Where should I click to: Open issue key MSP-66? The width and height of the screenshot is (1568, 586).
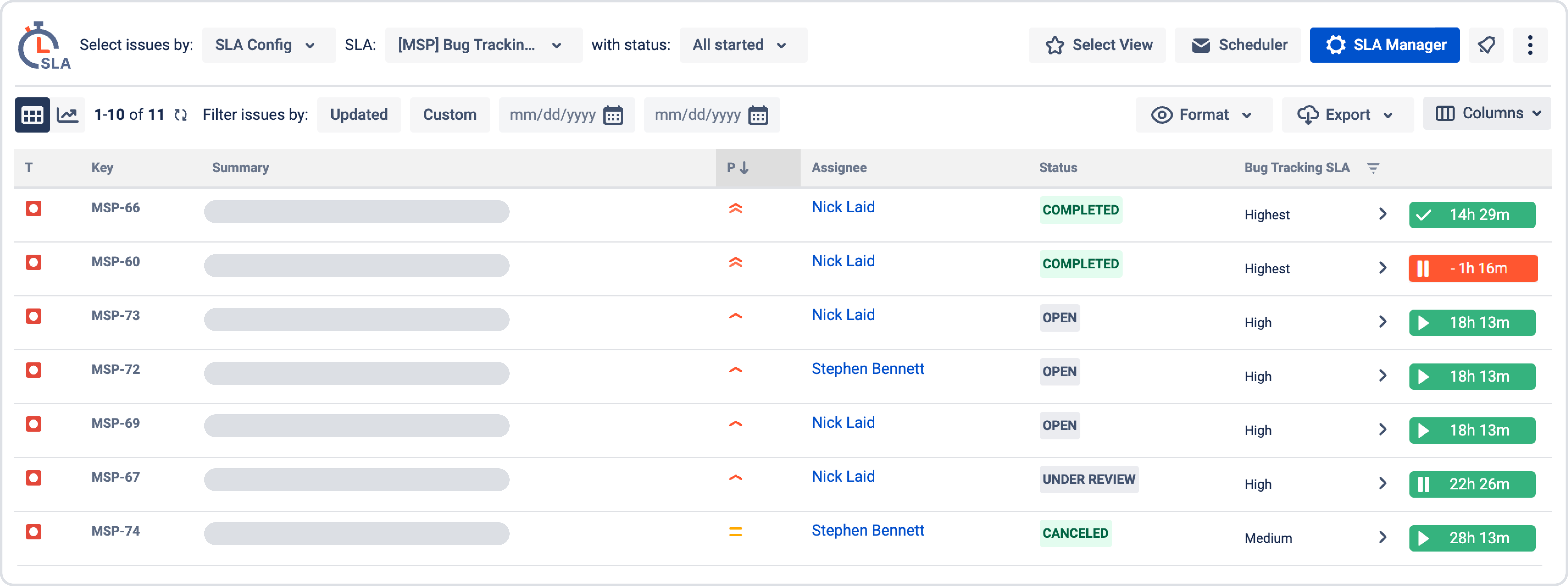(x=116, y=208)
